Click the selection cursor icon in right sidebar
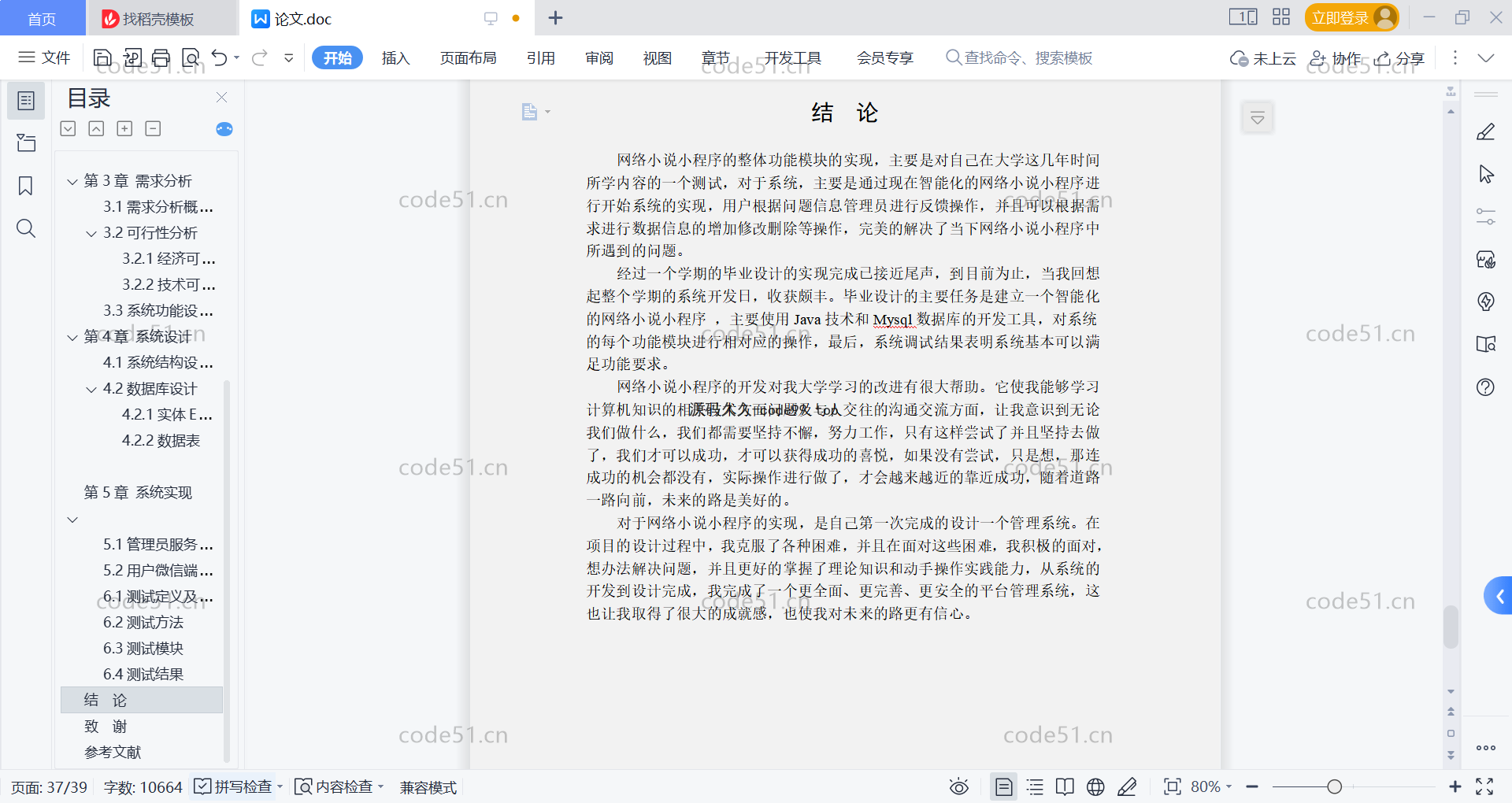The image size is (1512, 803). (x=1486, y=174)
